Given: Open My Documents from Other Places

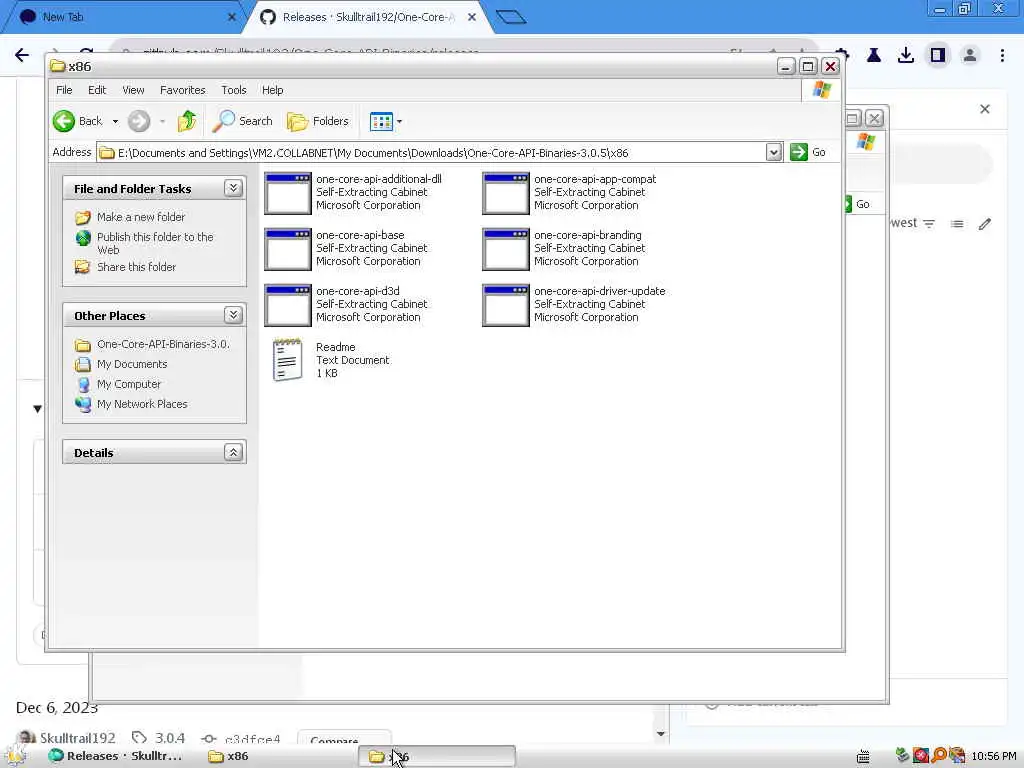Looking at the screenshot, I should pyautogui.click(x=132, y=364).
